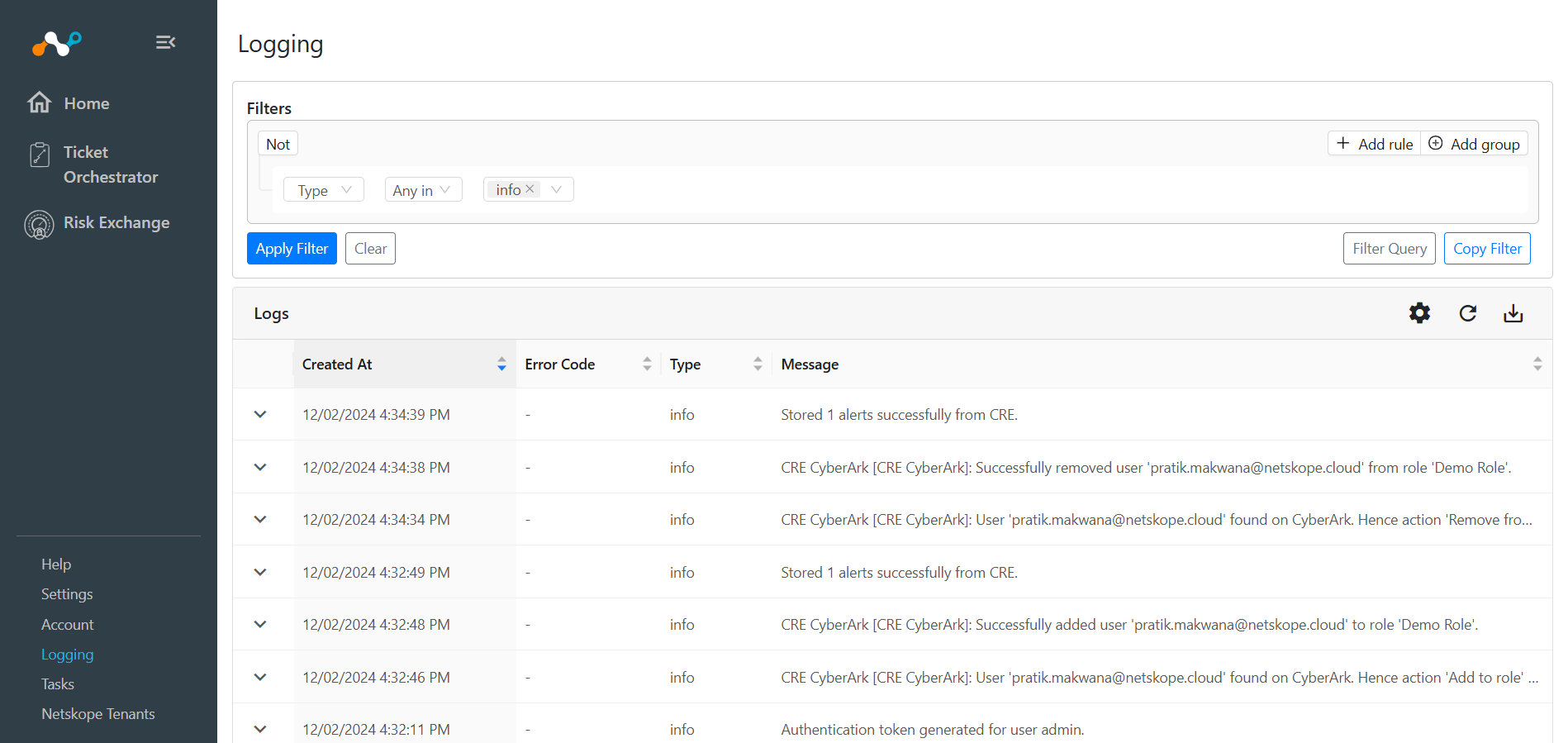Open the Home icon in sidebar
The height and width of the screenshot is (743, 1568).
[x=39, y=102]
